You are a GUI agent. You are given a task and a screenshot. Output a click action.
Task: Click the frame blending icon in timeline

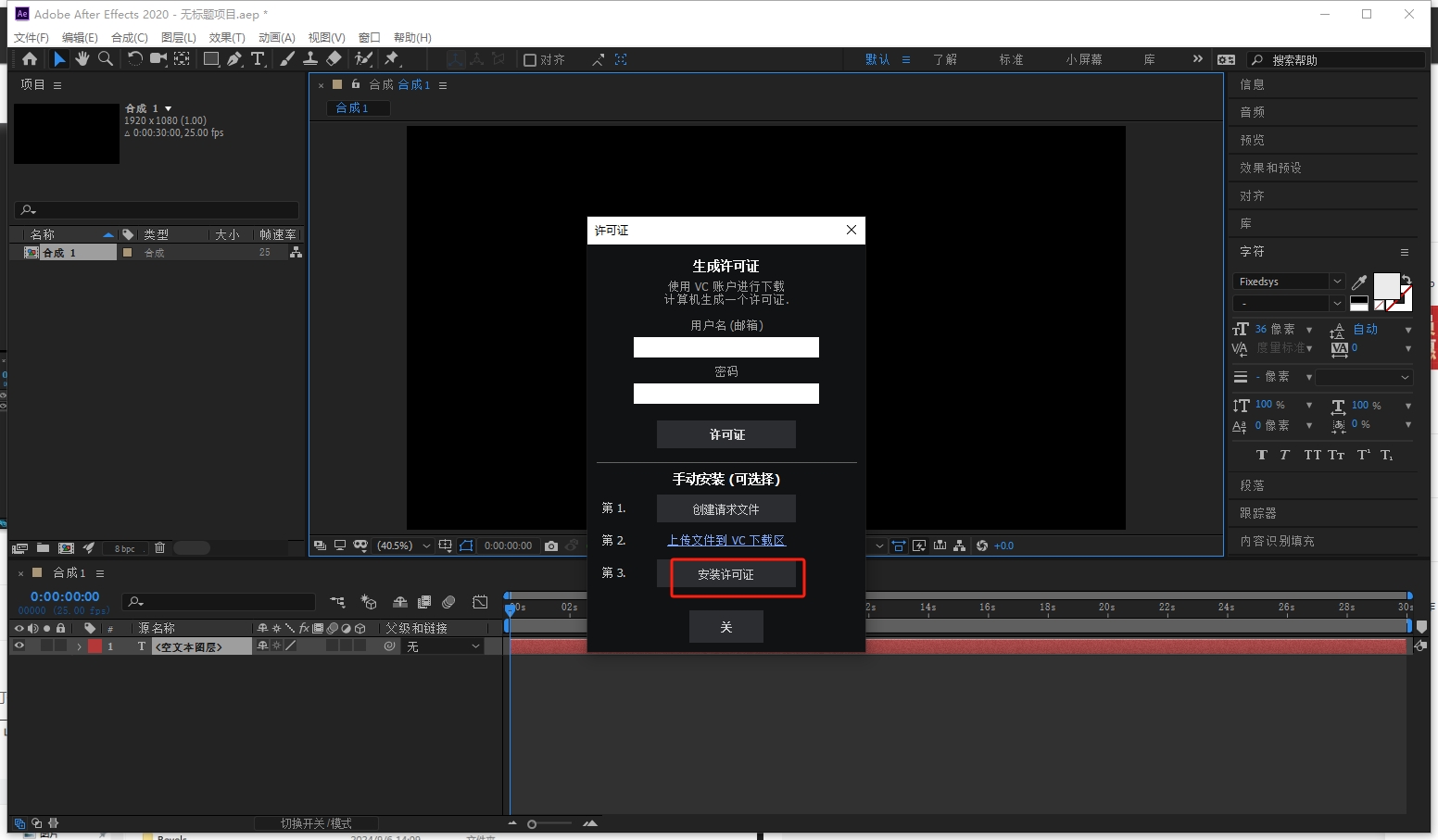pyautogui.click(x=424, y=602)
